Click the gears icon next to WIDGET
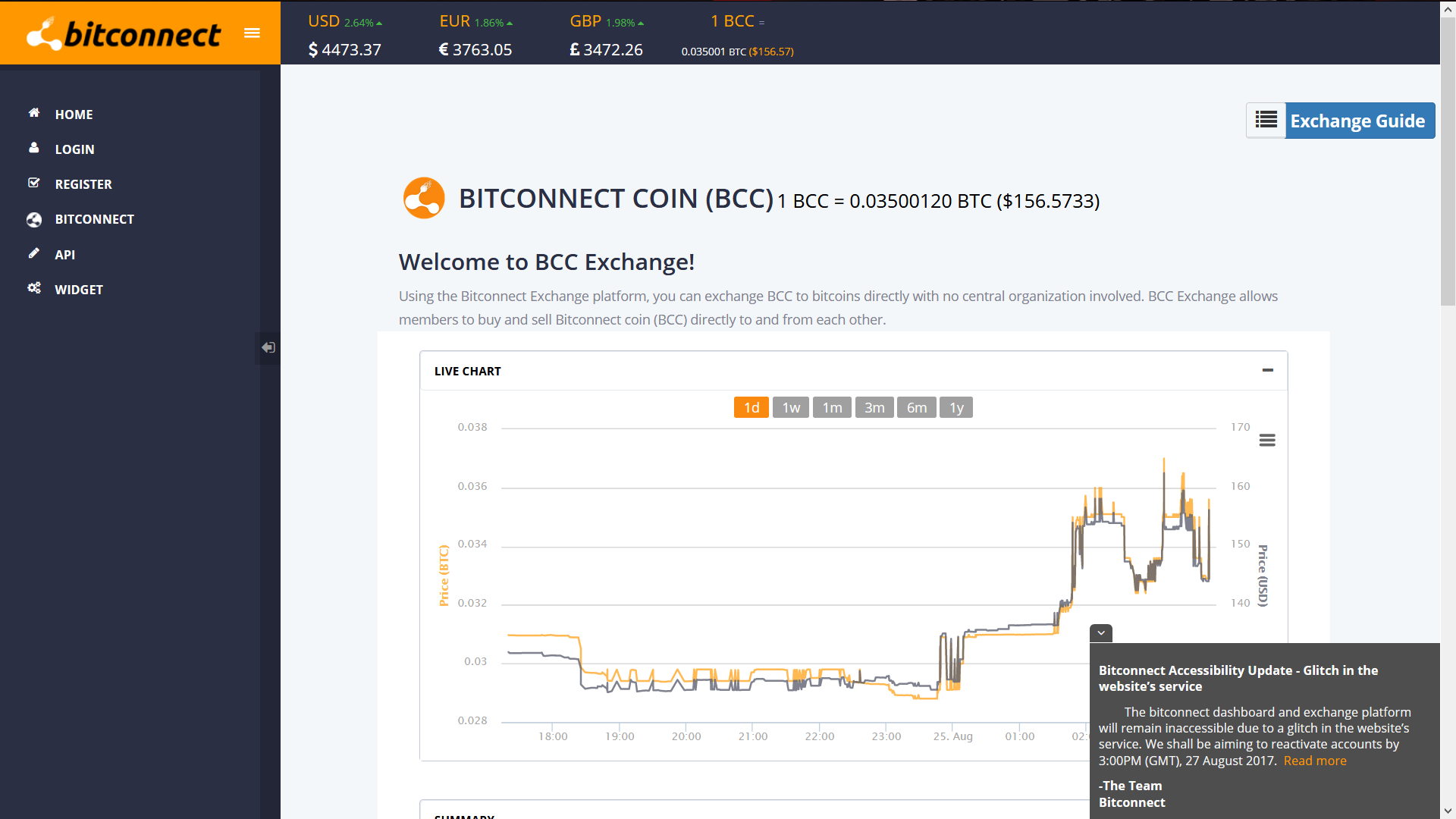Image resolution: width=1456 pixels, height=819 pixels. [34, 288]
